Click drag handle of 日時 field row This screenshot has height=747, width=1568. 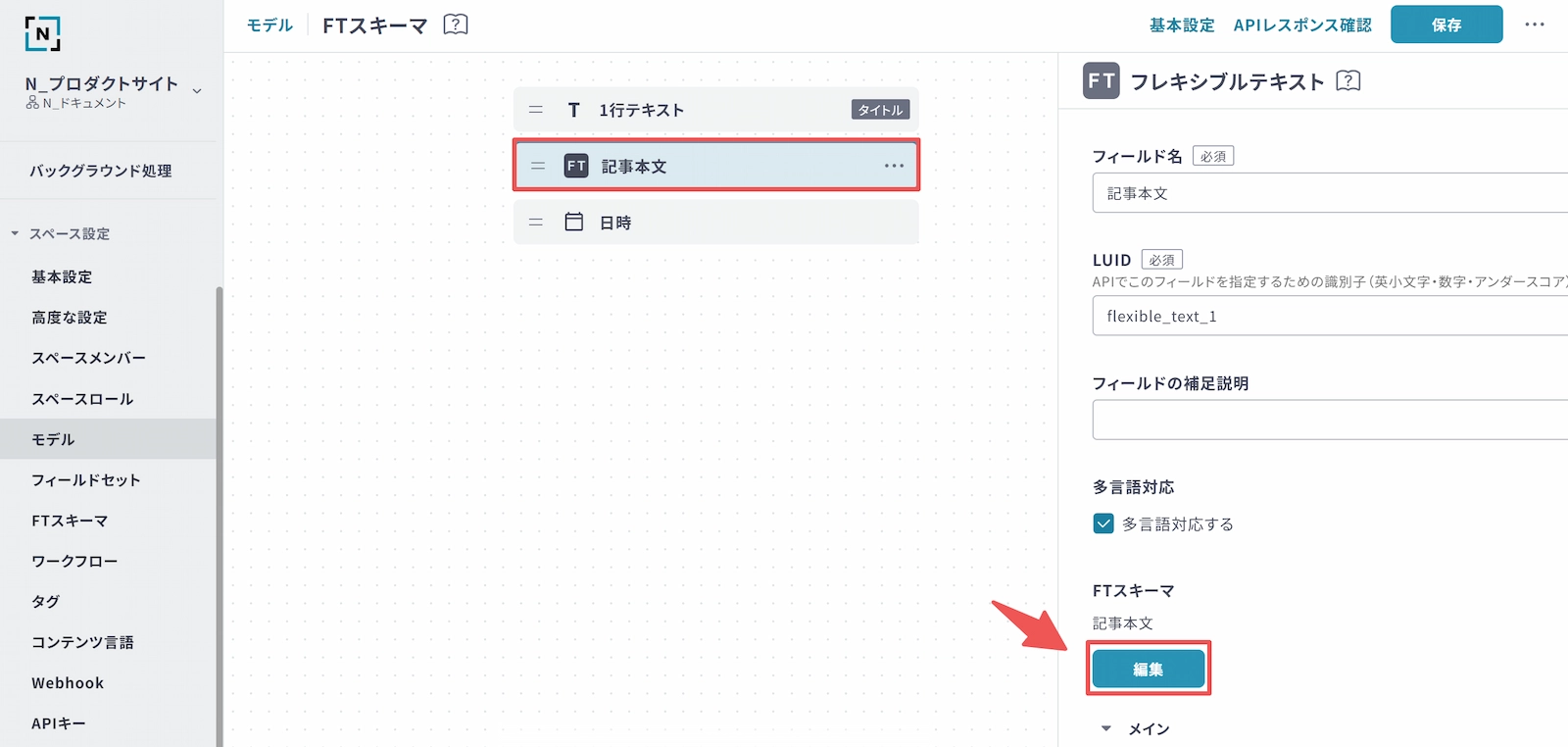coord(536,223)
